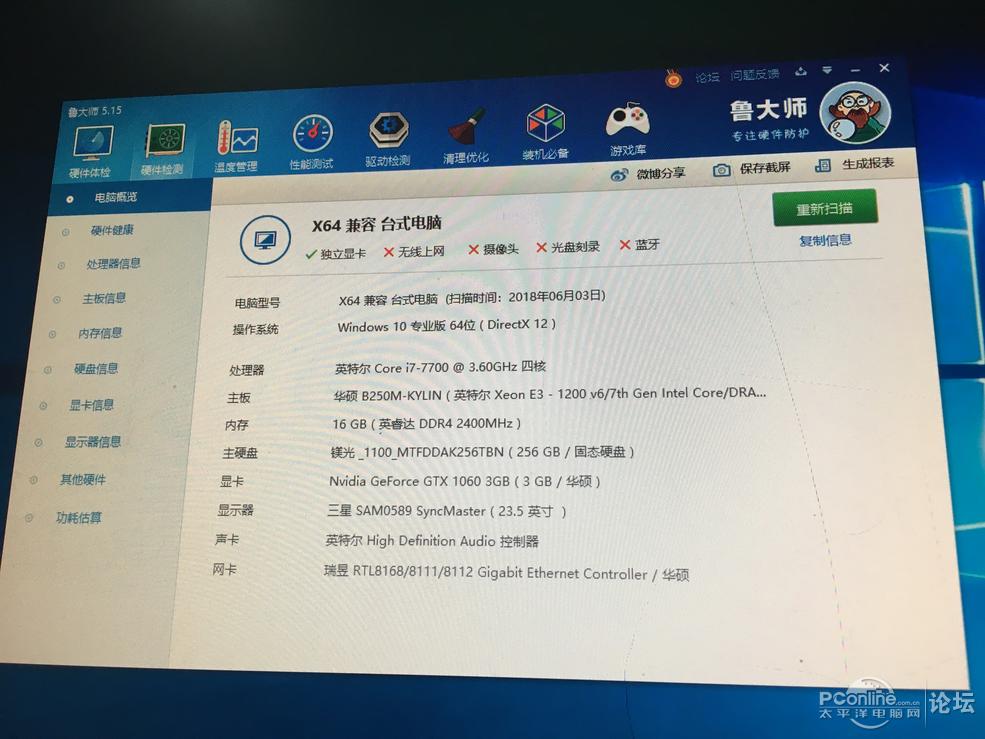This screenshot has height=739, width=985.
Task: Click the 鲁大师 mascot avatar
Action: tap(855, 114)
